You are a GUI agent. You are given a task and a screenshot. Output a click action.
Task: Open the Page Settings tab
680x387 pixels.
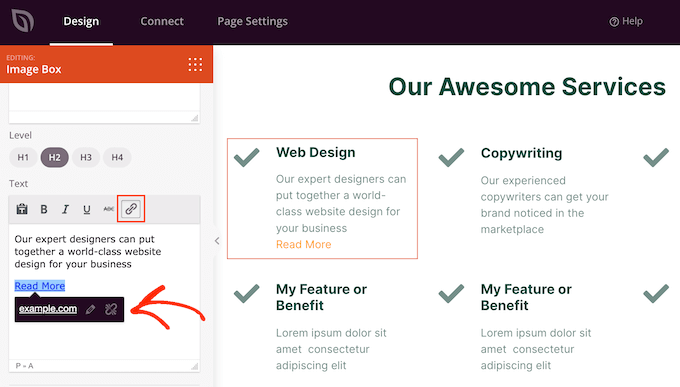pos(252,21)
